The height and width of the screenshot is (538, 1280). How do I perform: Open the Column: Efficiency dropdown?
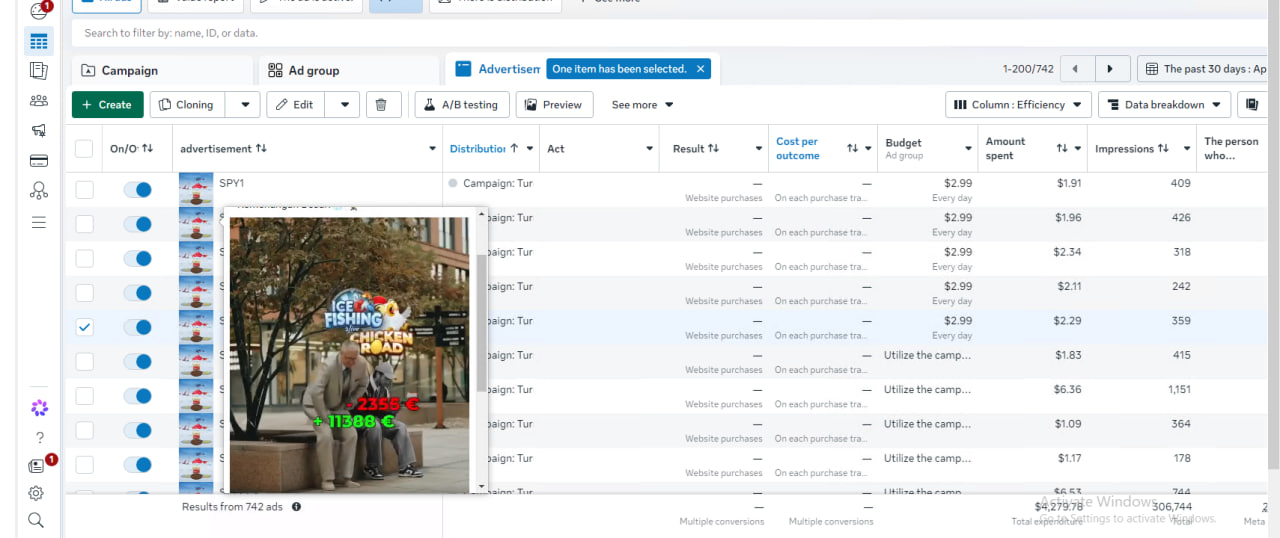[1018, 104]
